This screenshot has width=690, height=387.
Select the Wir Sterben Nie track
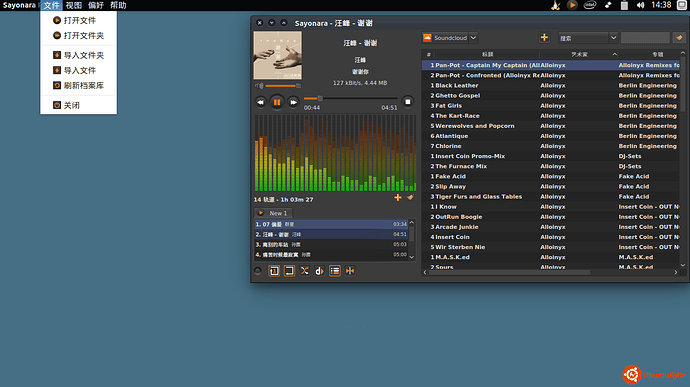coord(551,247)
